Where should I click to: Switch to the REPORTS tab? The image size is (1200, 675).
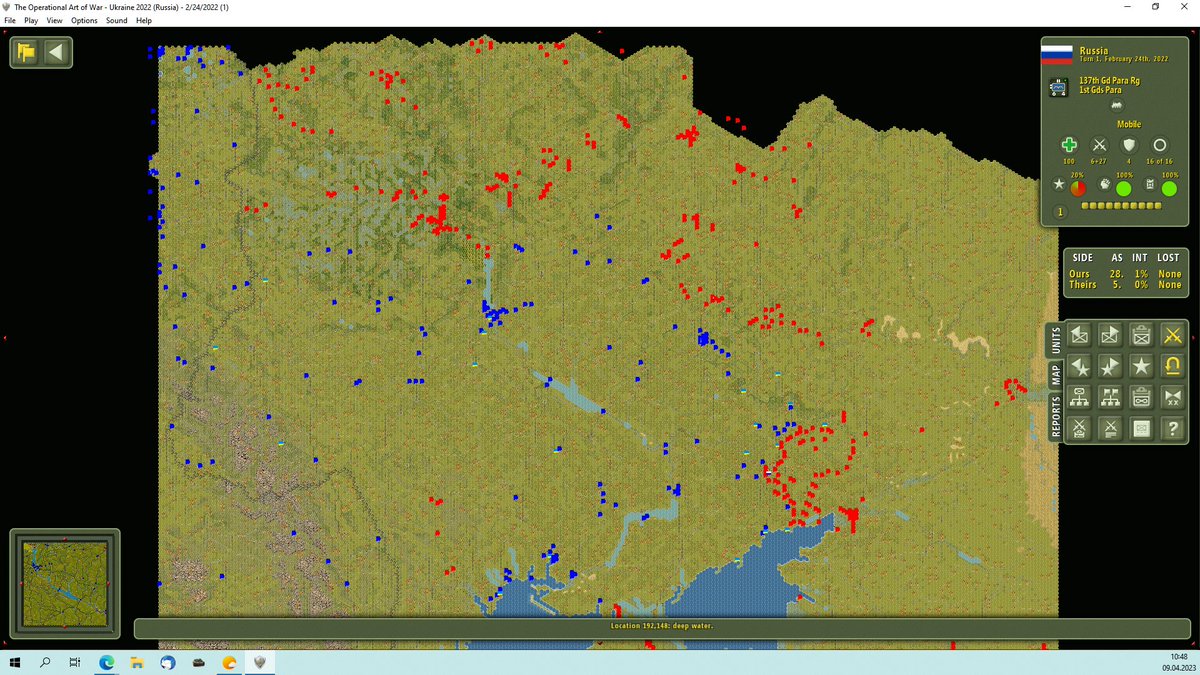click(1054, 416)
